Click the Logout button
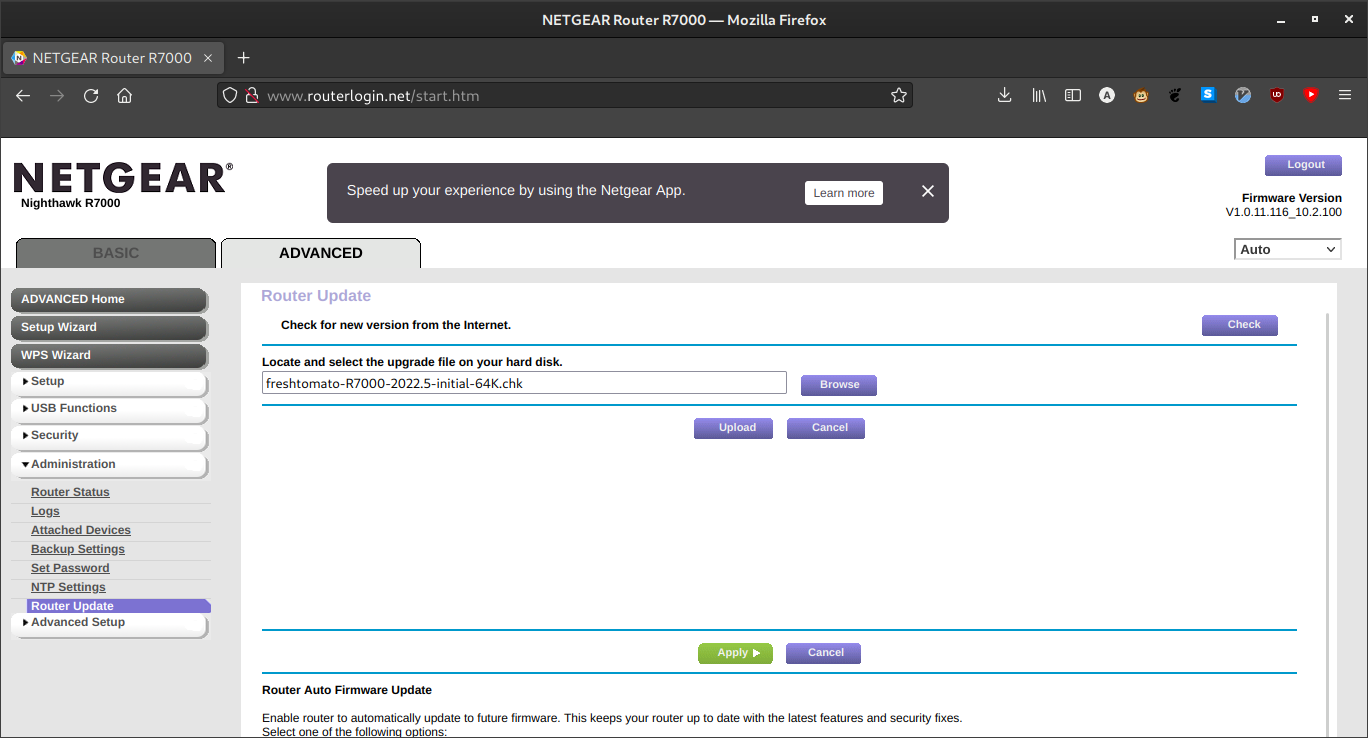Viewport: 1368px width, 738px height. click(1303, 165)
